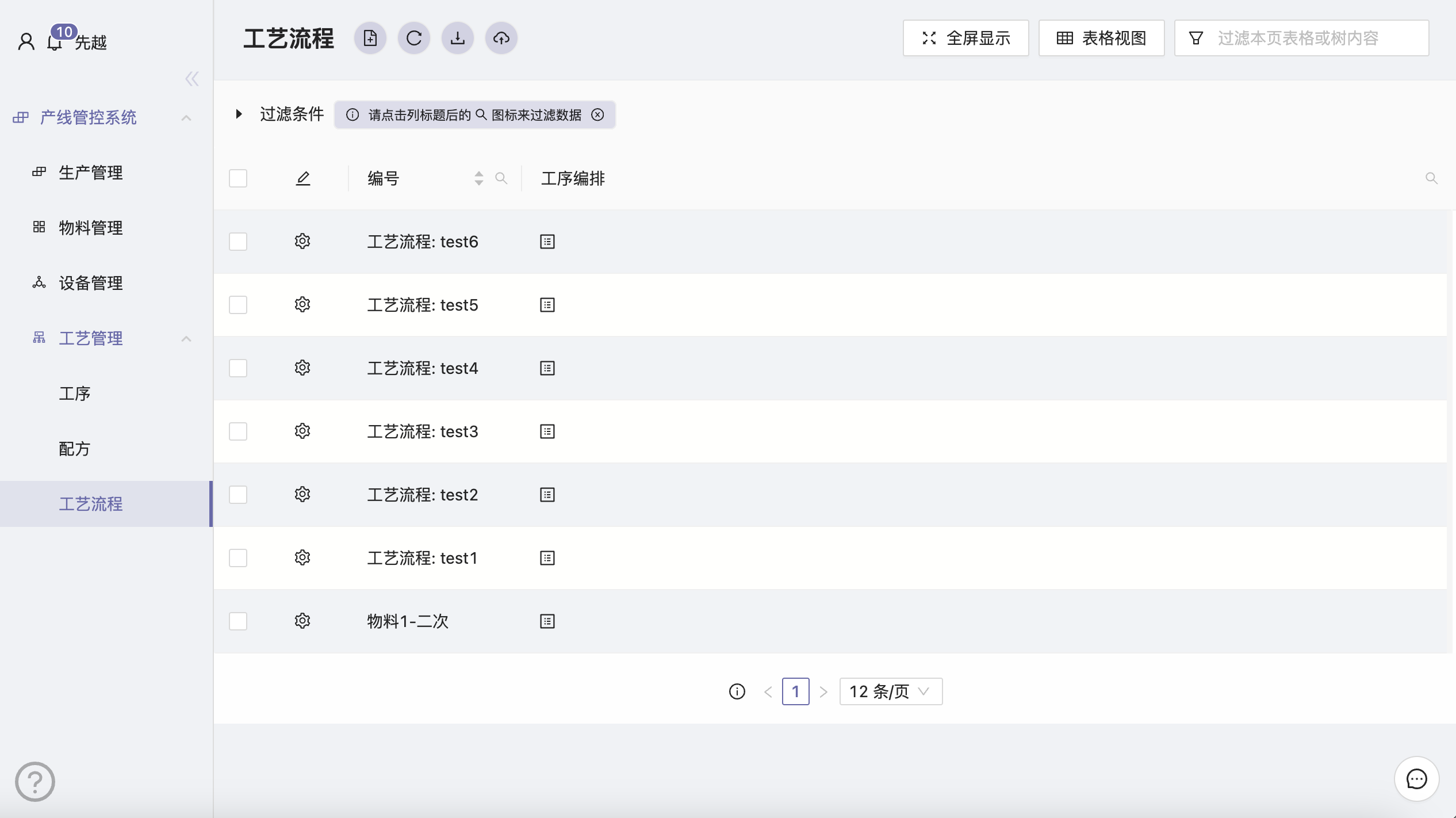Switch using the 表格视图 button
This screenshot has height=818, width=1456.
coord(1101,39)
